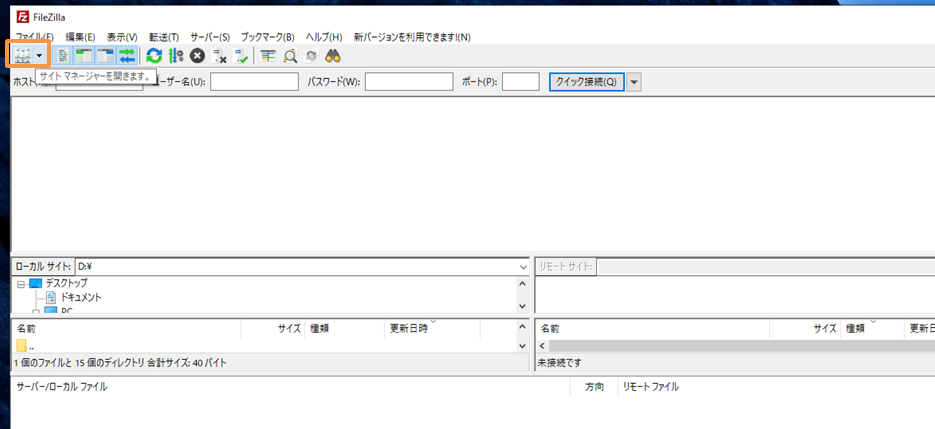Toggle processing of the transfer queue

click(x=175, y=56)
